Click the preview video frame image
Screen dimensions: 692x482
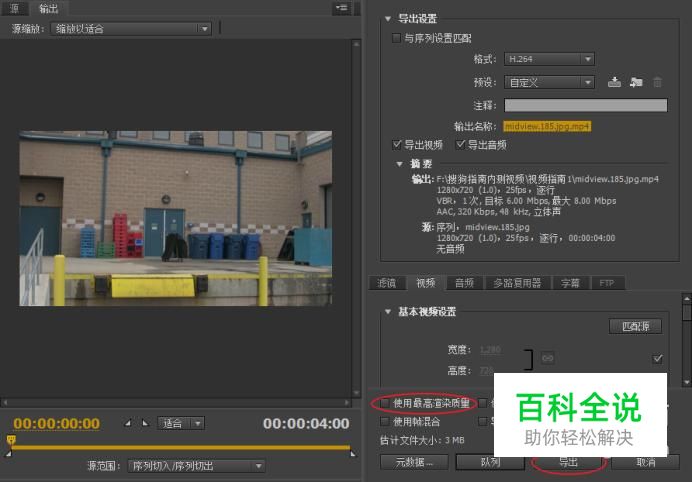(176, 218)
